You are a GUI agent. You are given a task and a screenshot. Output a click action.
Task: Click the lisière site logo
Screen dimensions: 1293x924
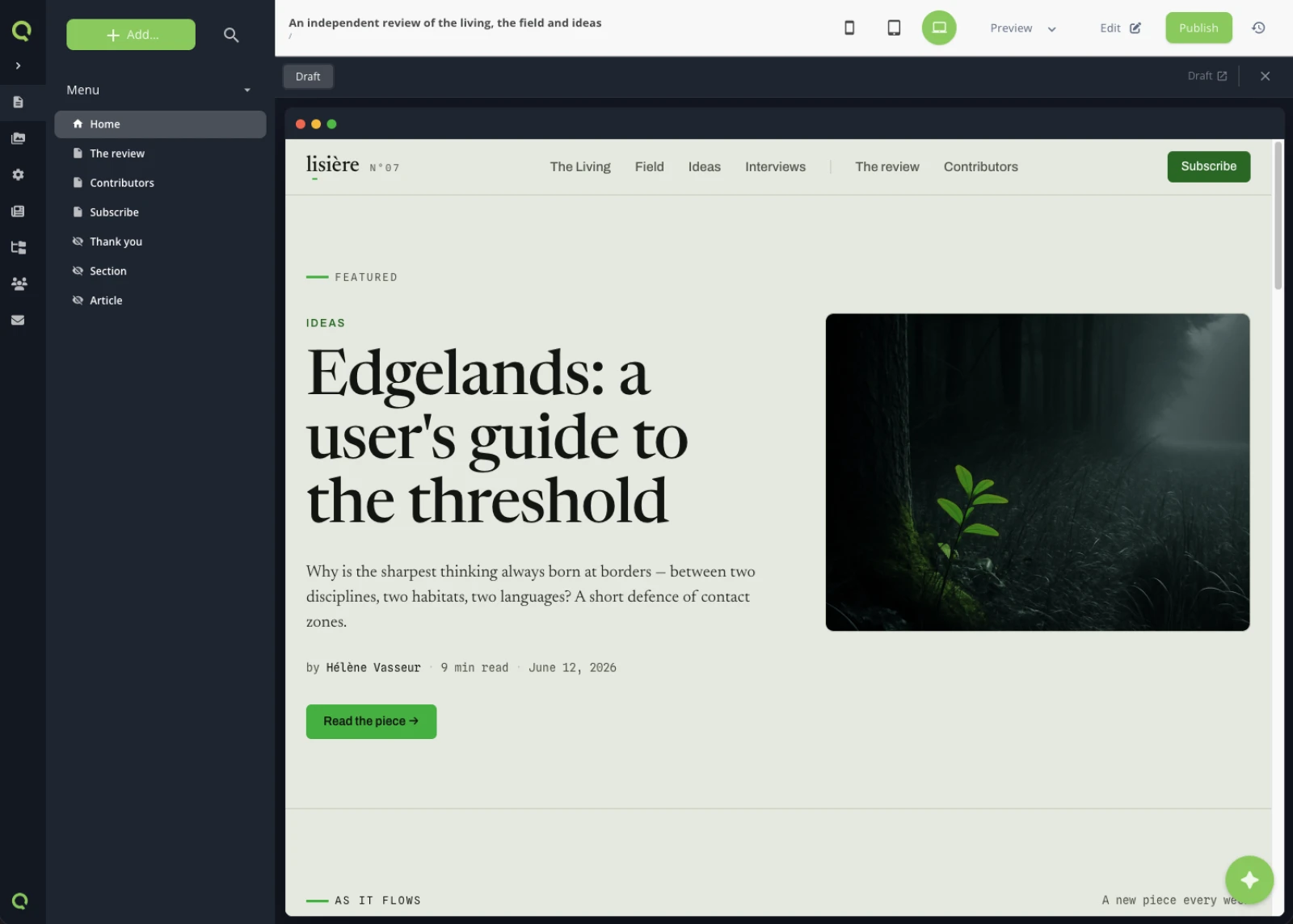[x=332, y=165]
